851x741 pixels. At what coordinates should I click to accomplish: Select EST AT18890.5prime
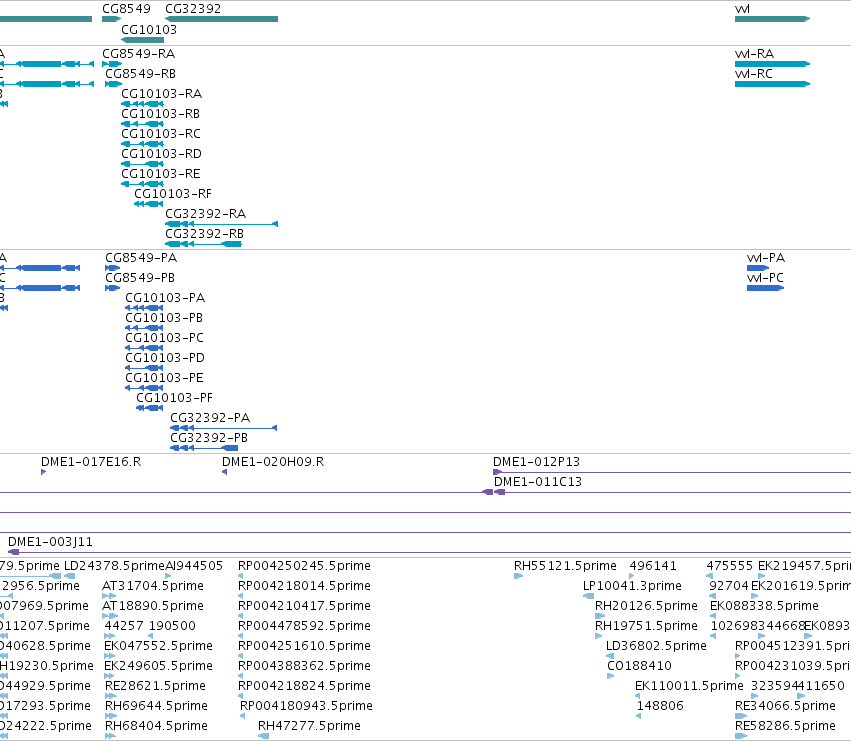pos(153,606)
